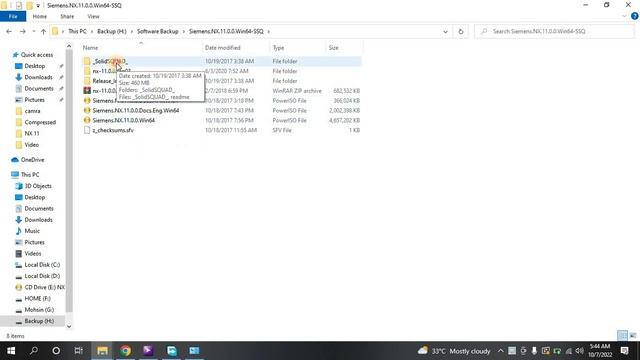Click navigation pane scroll down arrow
640x360 pixels.
[69, 327]
